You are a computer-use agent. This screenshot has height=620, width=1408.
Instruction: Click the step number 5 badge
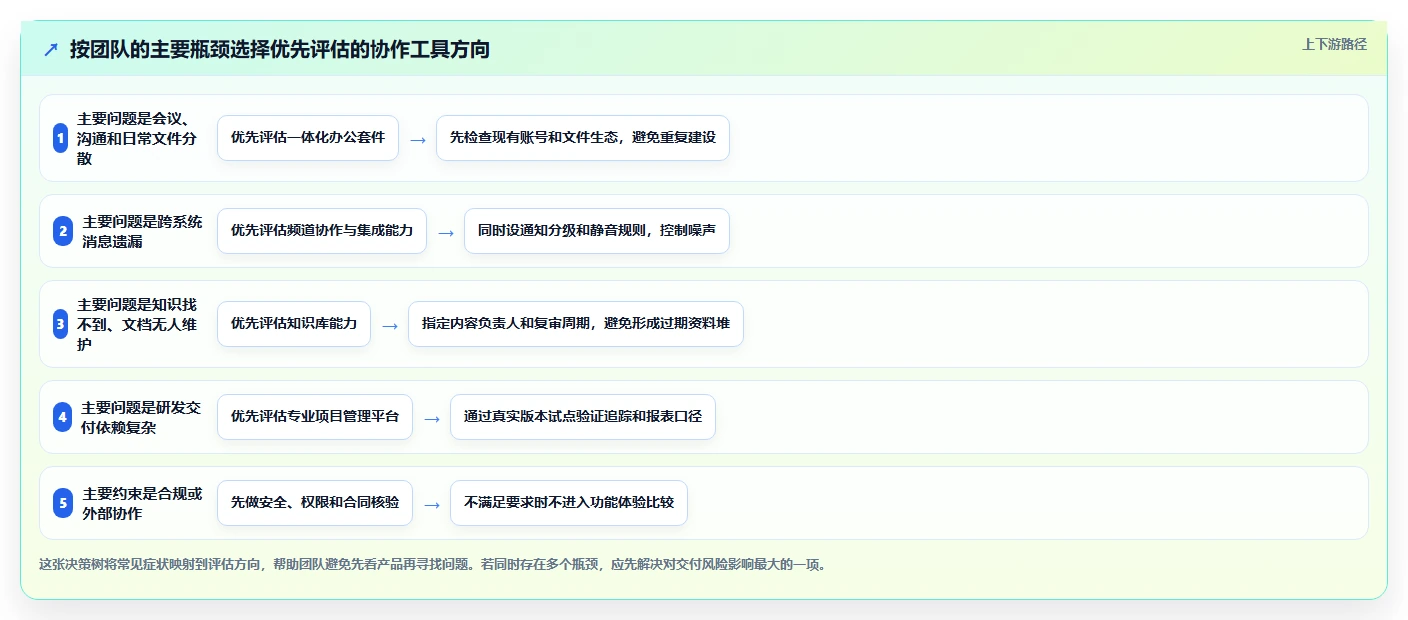pyautogui.click(x=63, y=503)
